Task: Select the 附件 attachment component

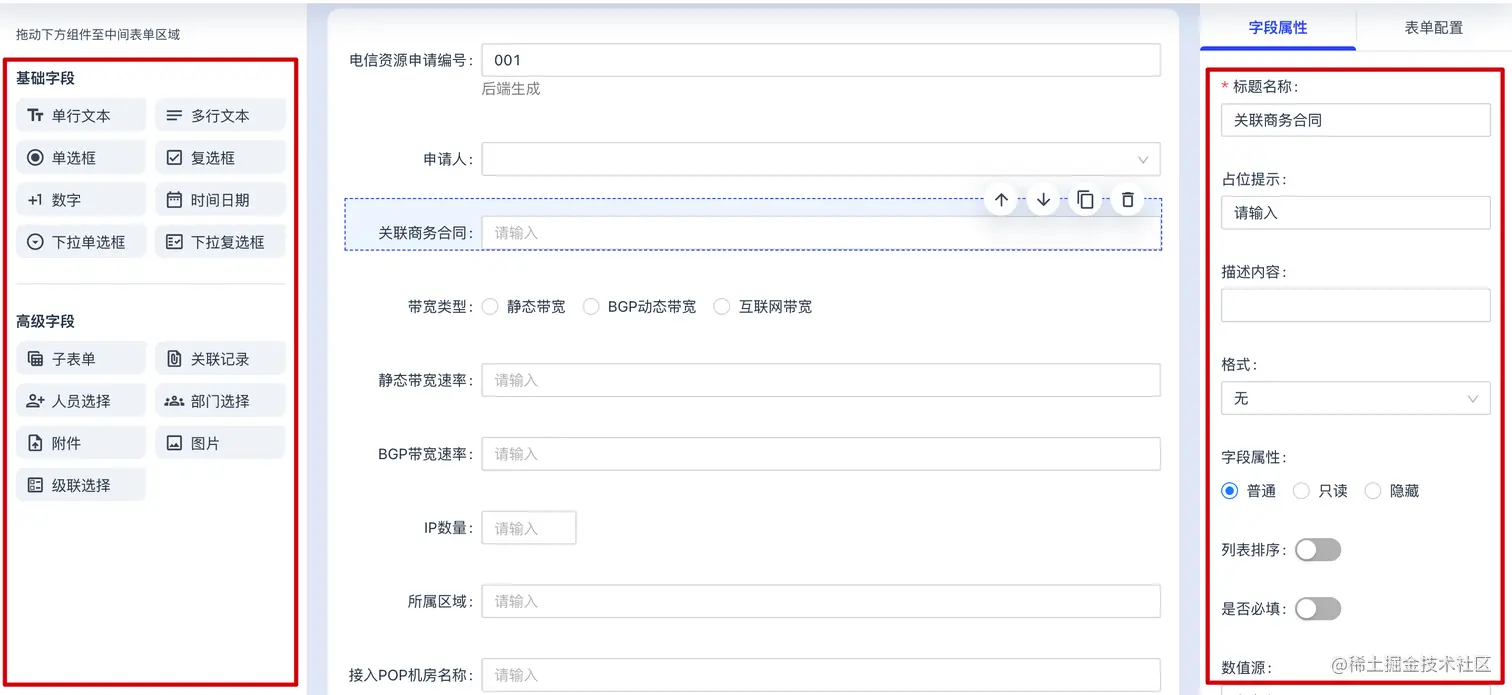Action: (x=81, y=443)
